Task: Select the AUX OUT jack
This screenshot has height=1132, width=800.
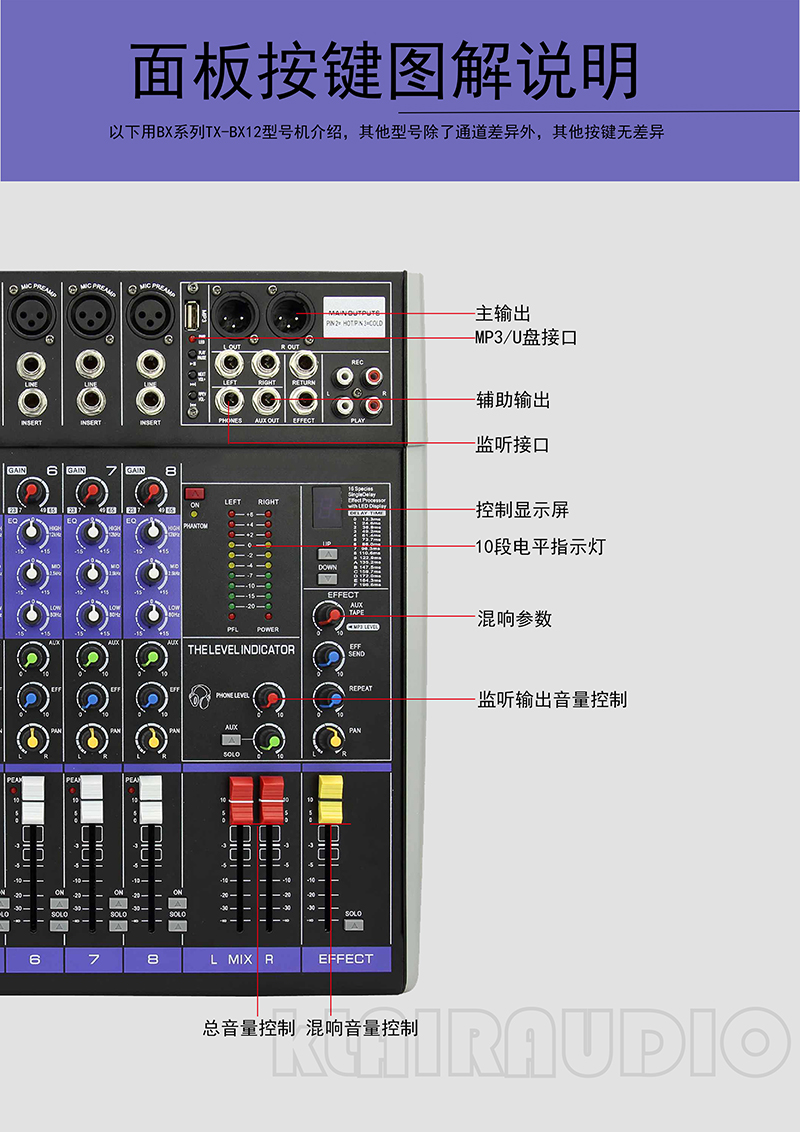Action: 266,401
